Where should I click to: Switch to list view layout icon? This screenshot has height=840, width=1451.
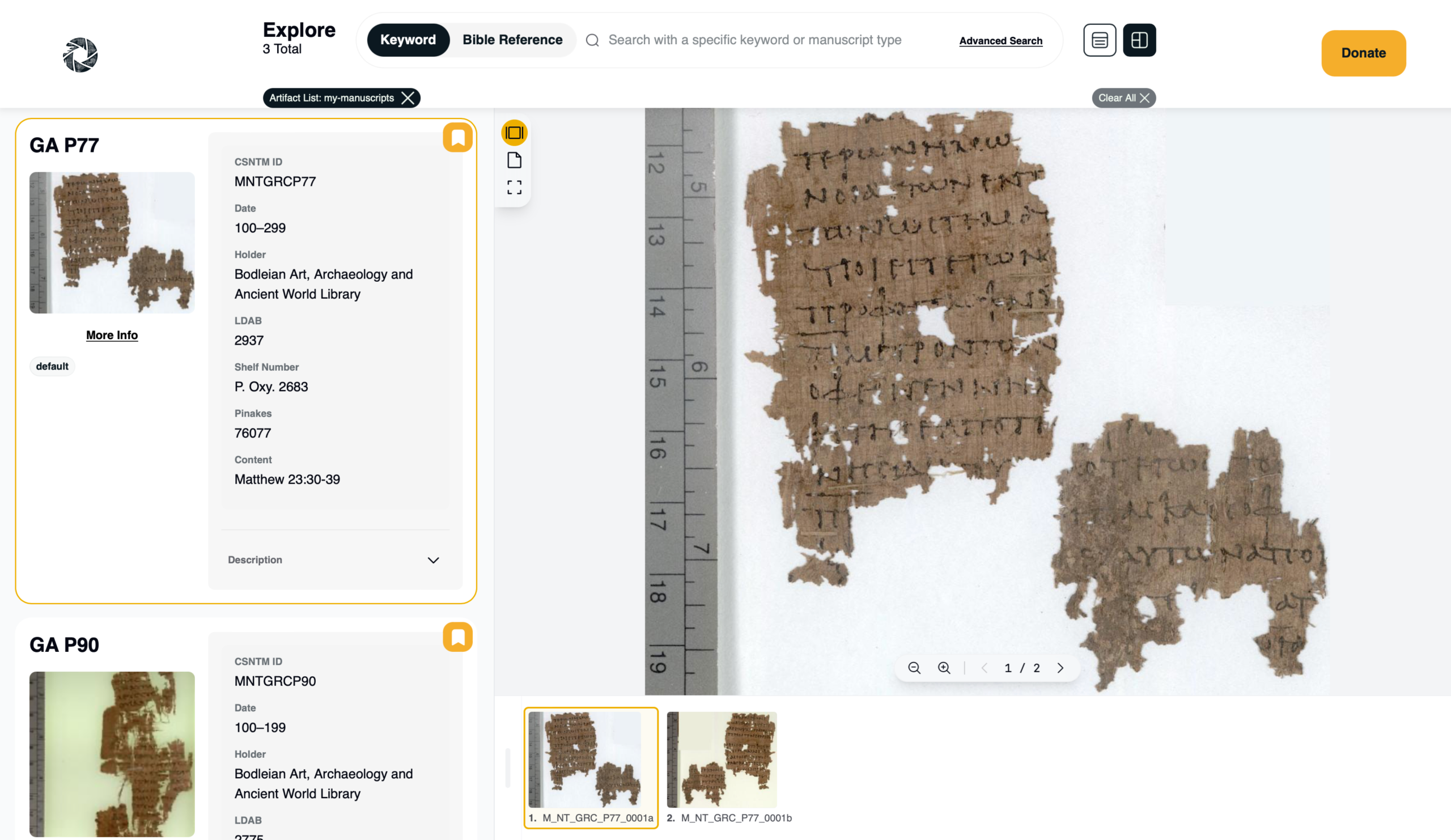[x=1099, y=40]
